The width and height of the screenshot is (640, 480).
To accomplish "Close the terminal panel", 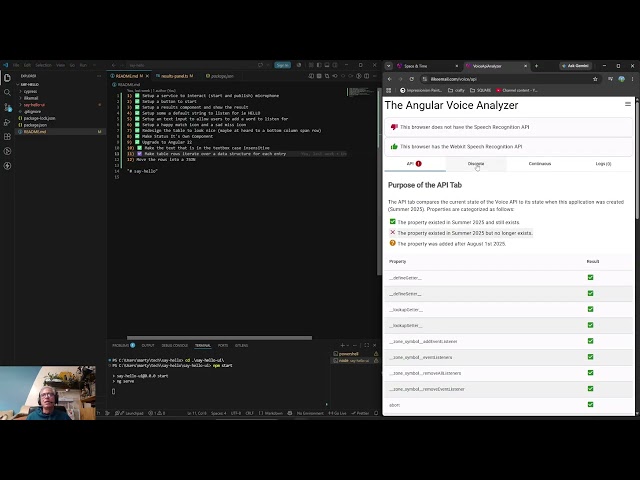I will click(x=375, y=345).
